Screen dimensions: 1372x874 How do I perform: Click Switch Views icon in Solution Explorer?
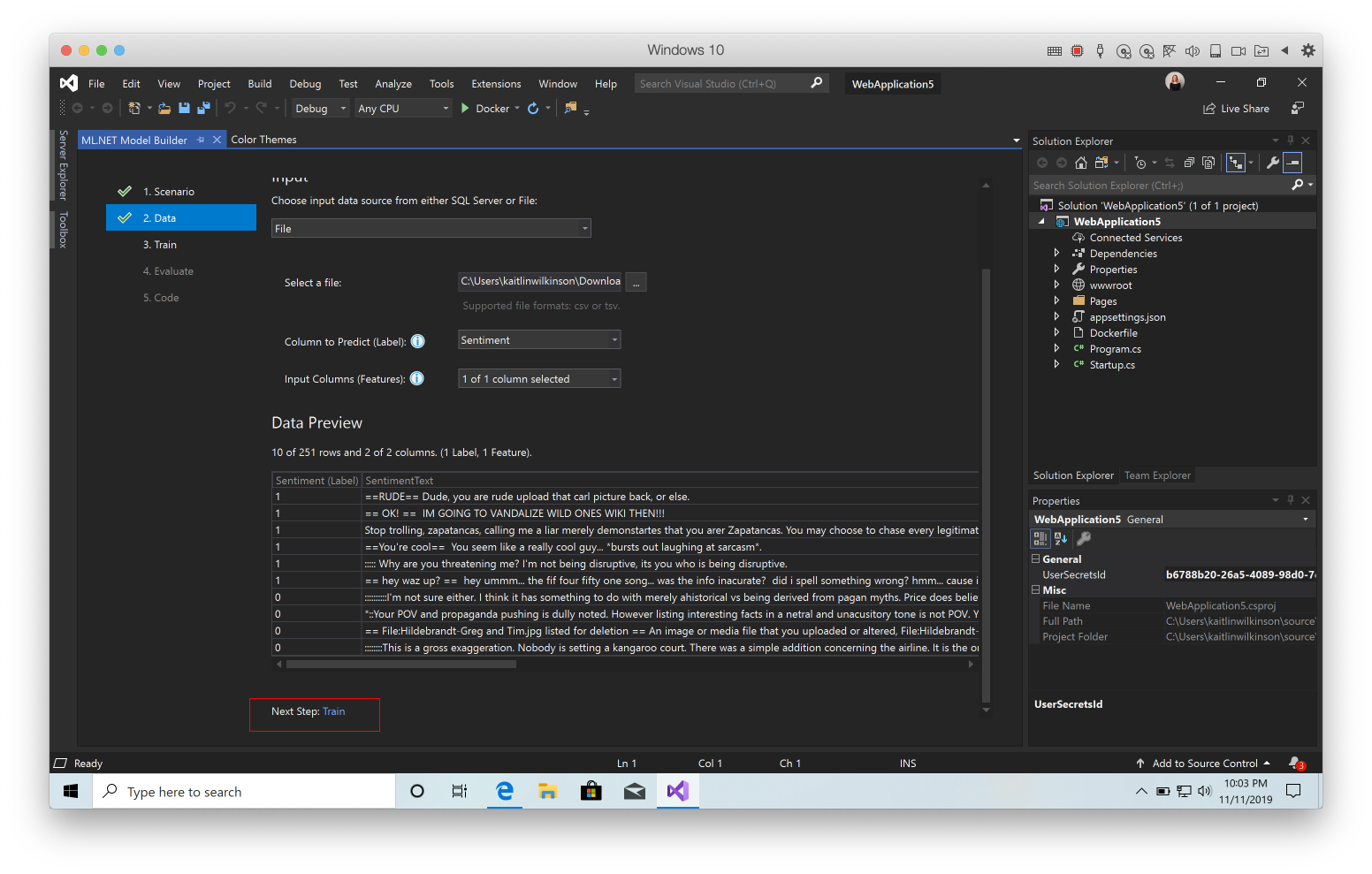1101,163
